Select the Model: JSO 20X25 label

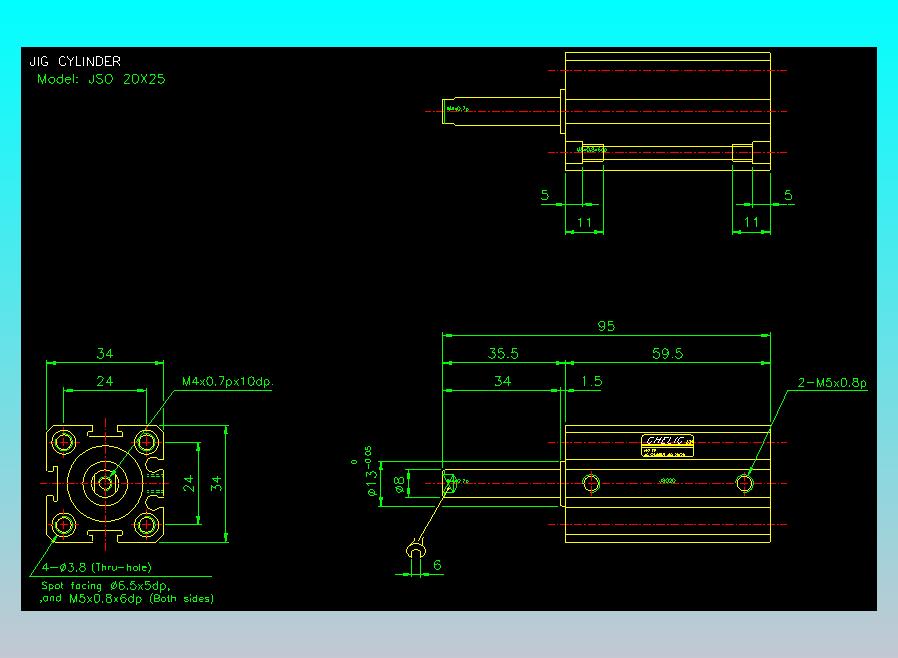coord(101,80)
